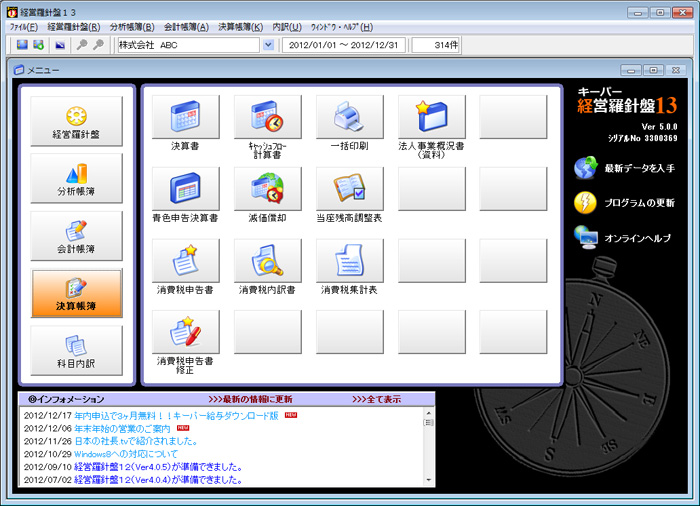
Task: Click the オンラインヘルプ monitor icon
Action: [x=586, y=238]
